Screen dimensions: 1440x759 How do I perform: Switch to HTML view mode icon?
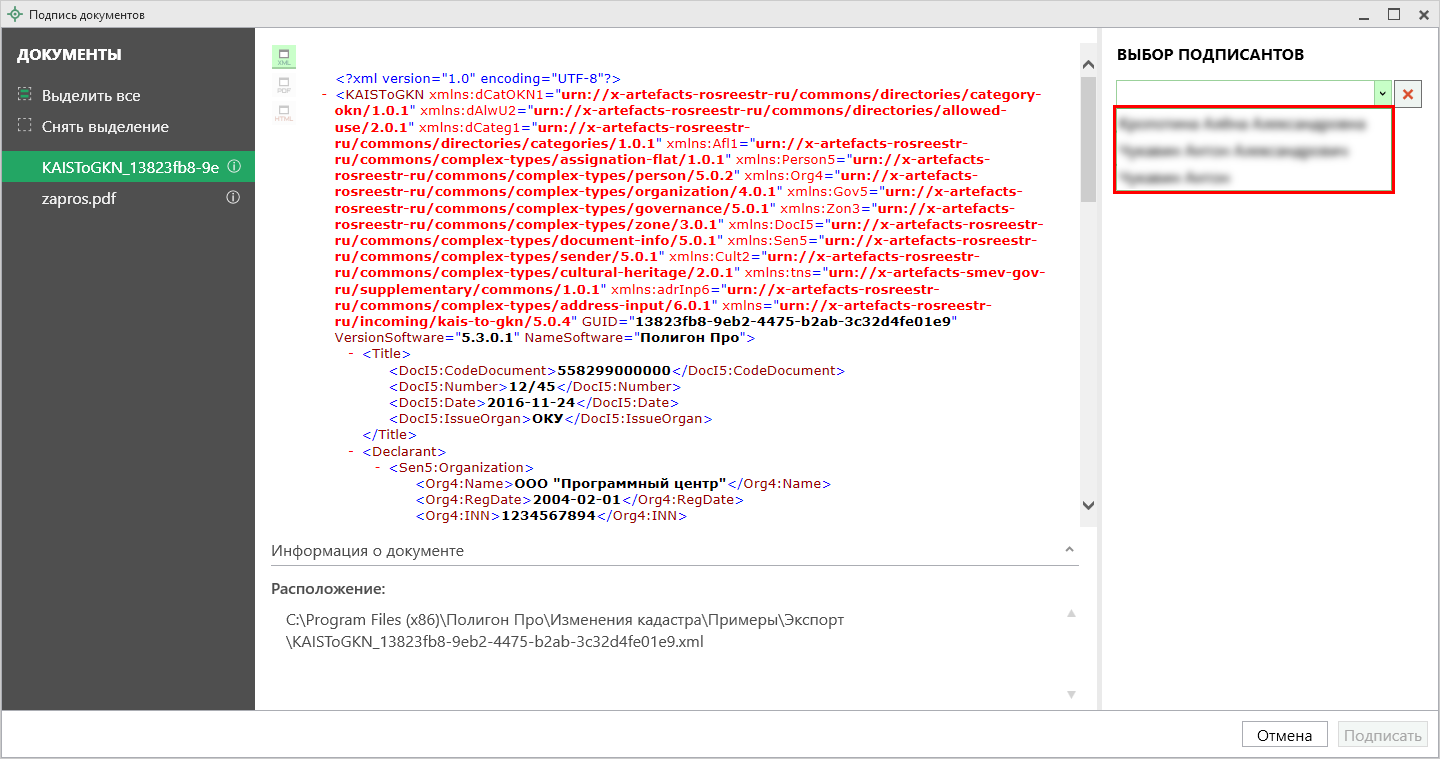coord(284,112)
